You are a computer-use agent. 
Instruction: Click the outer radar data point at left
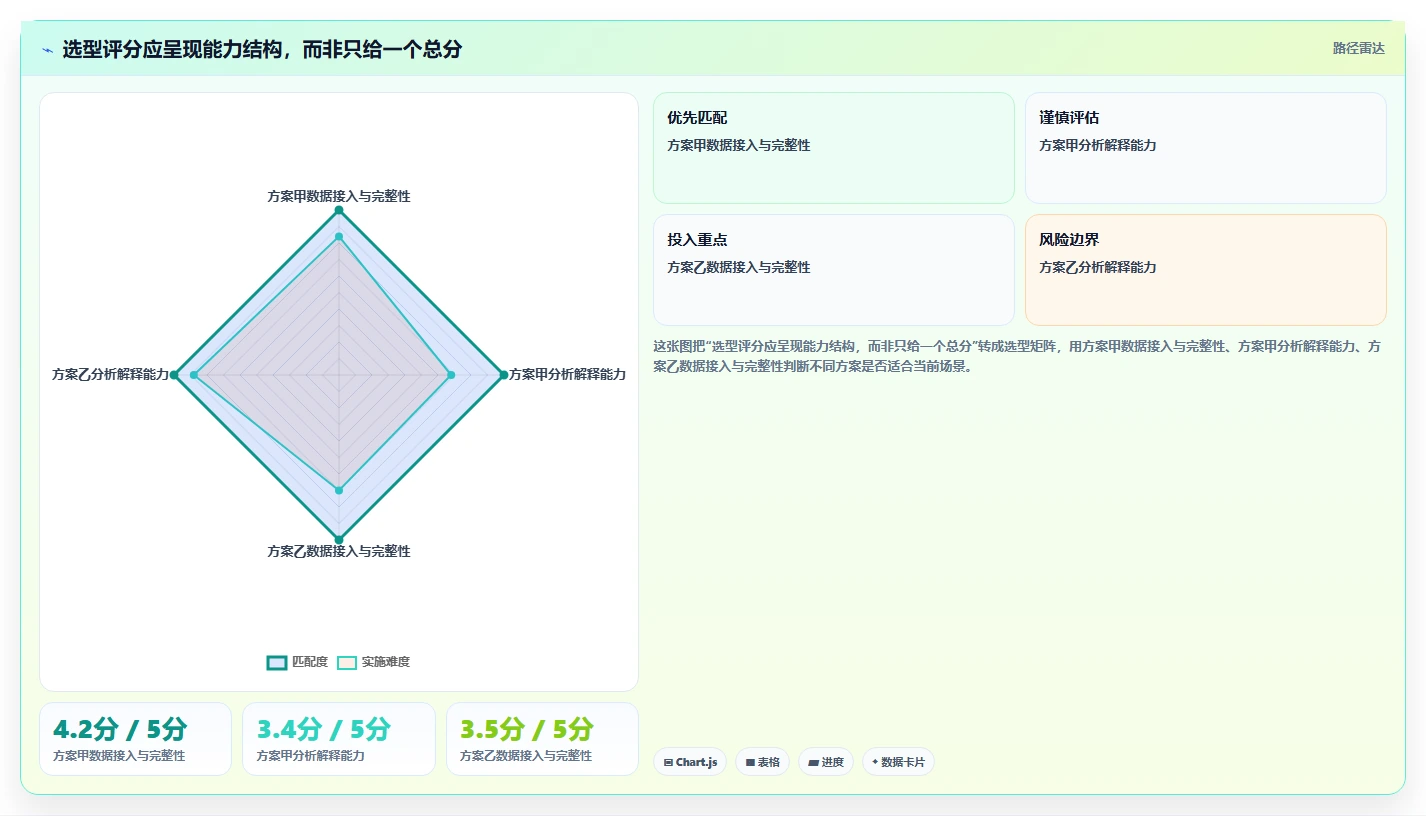tap(174, 375)
